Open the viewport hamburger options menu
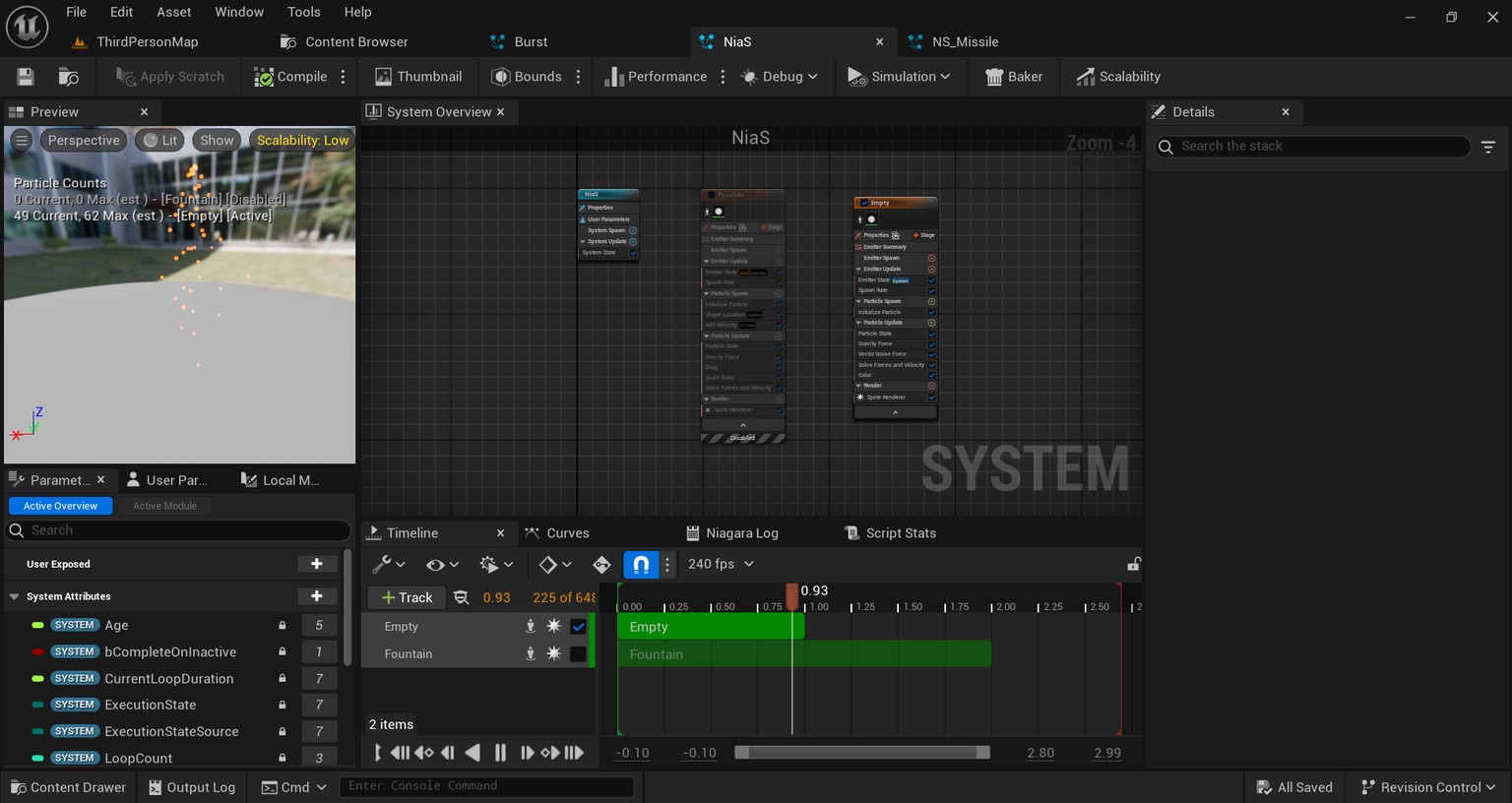Viewport: 1512px width, 803px height. point(22,140)
